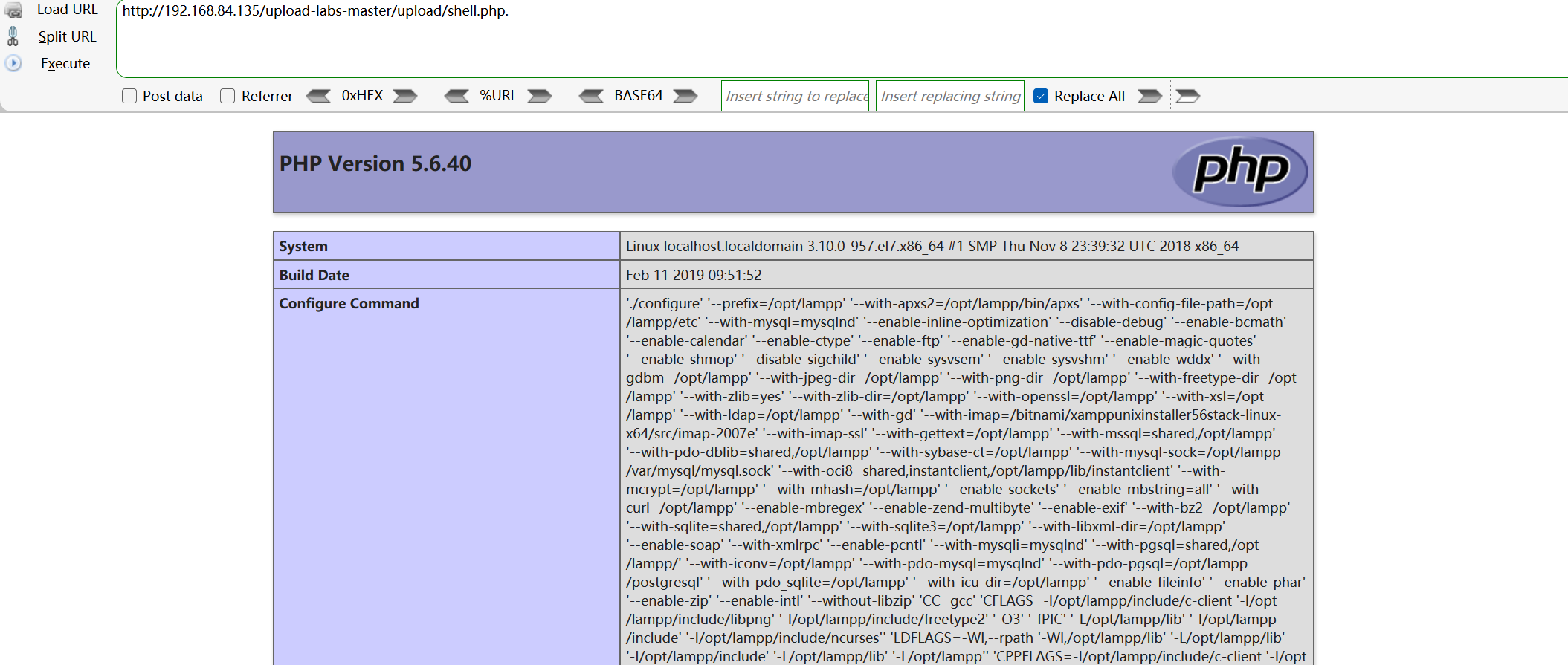Click Load URL button label
1568x665 pixels.
[x=68, y=10]
